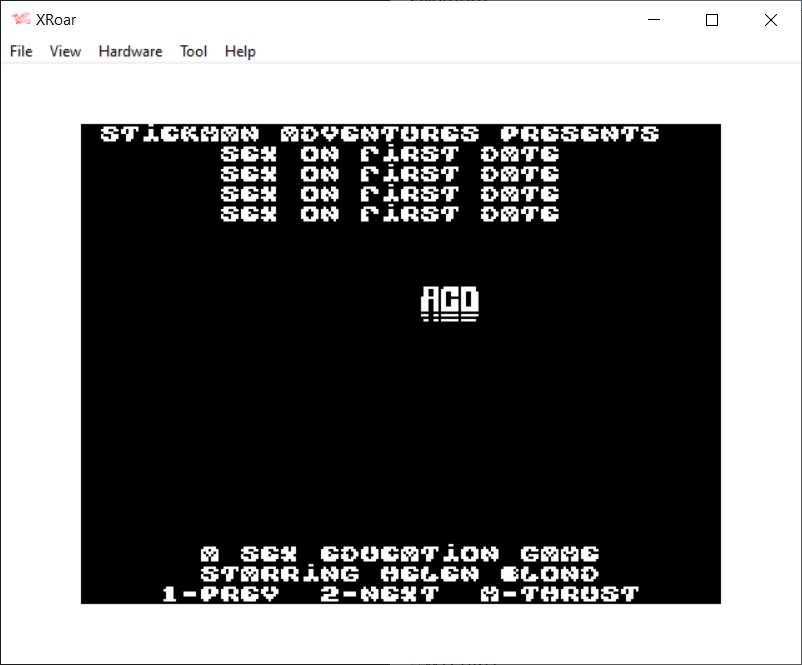The image size is (802, 665).
Task: Open the View menu
Action: pos(65,51)
